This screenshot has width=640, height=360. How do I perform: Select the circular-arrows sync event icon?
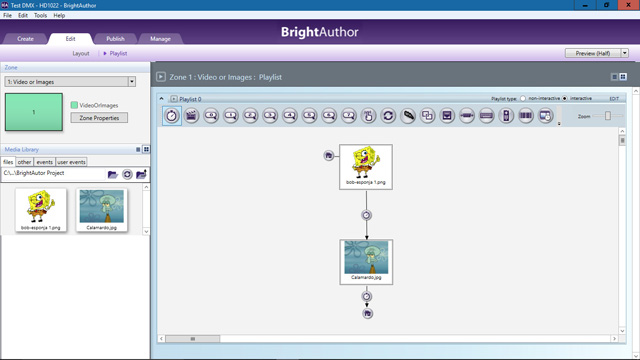[388, 116]
